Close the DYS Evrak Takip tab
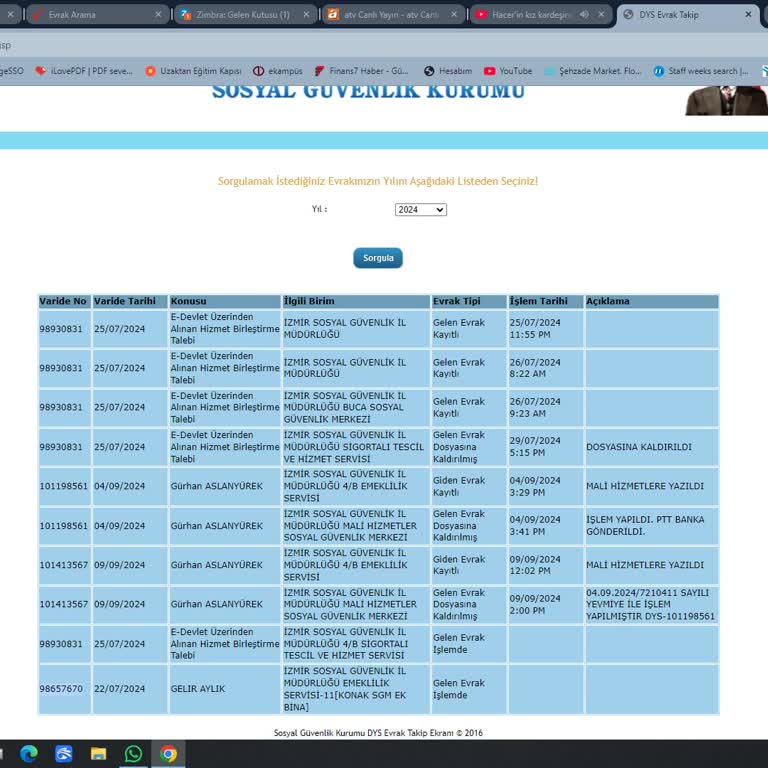The image size is (768, 768). pos(748,15)
